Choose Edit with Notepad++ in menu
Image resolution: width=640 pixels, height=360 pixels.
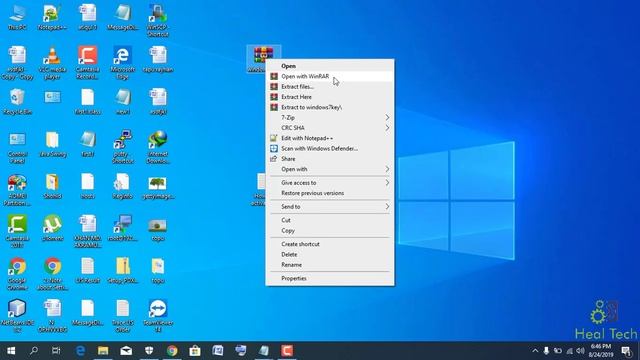pos(330,138)
